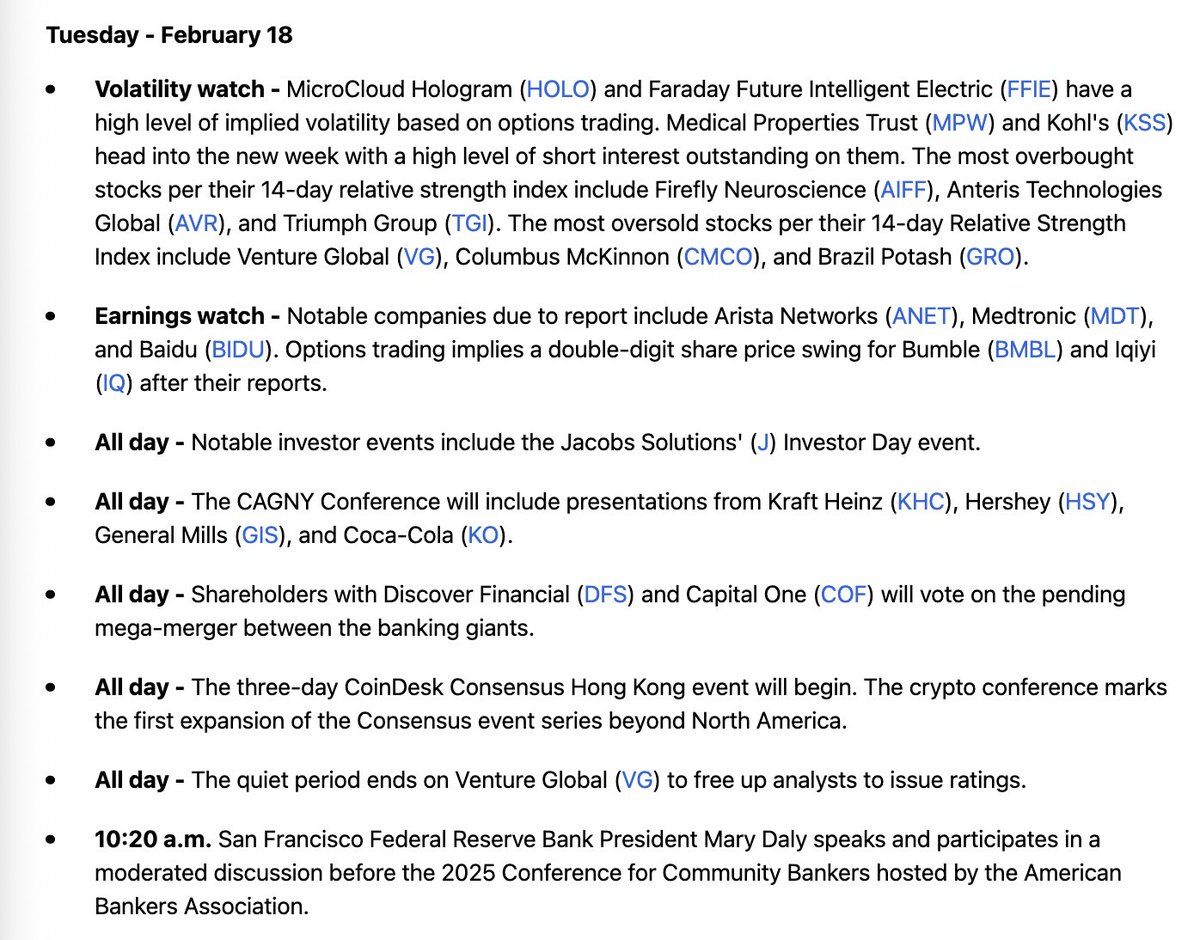This screenshot has height=940, width=1200.
Task: Click the text "Capital One"
Action: click(746, 594)
